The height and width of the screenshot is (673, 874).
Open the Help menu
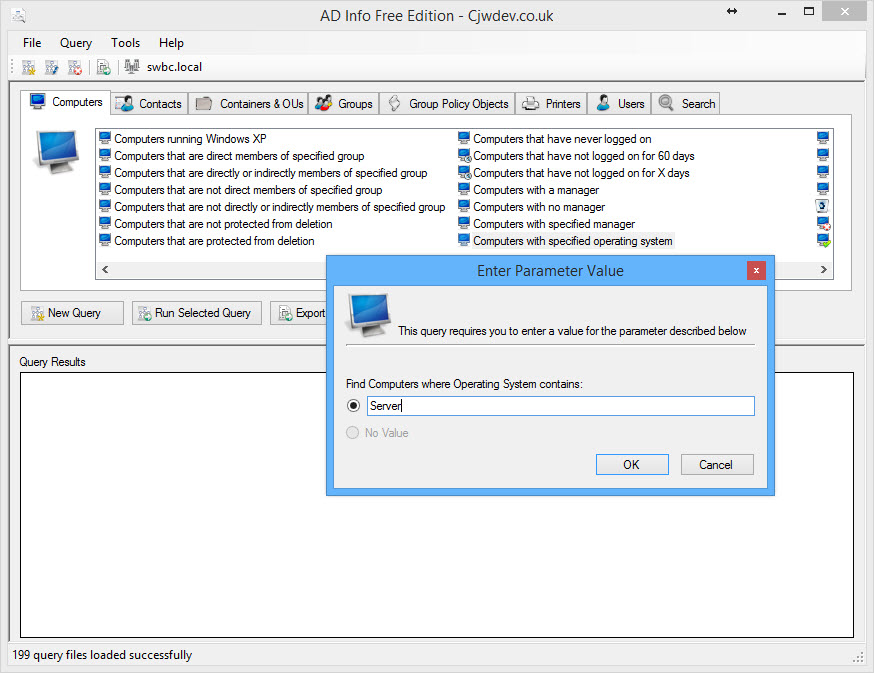[x=171, y=43]
